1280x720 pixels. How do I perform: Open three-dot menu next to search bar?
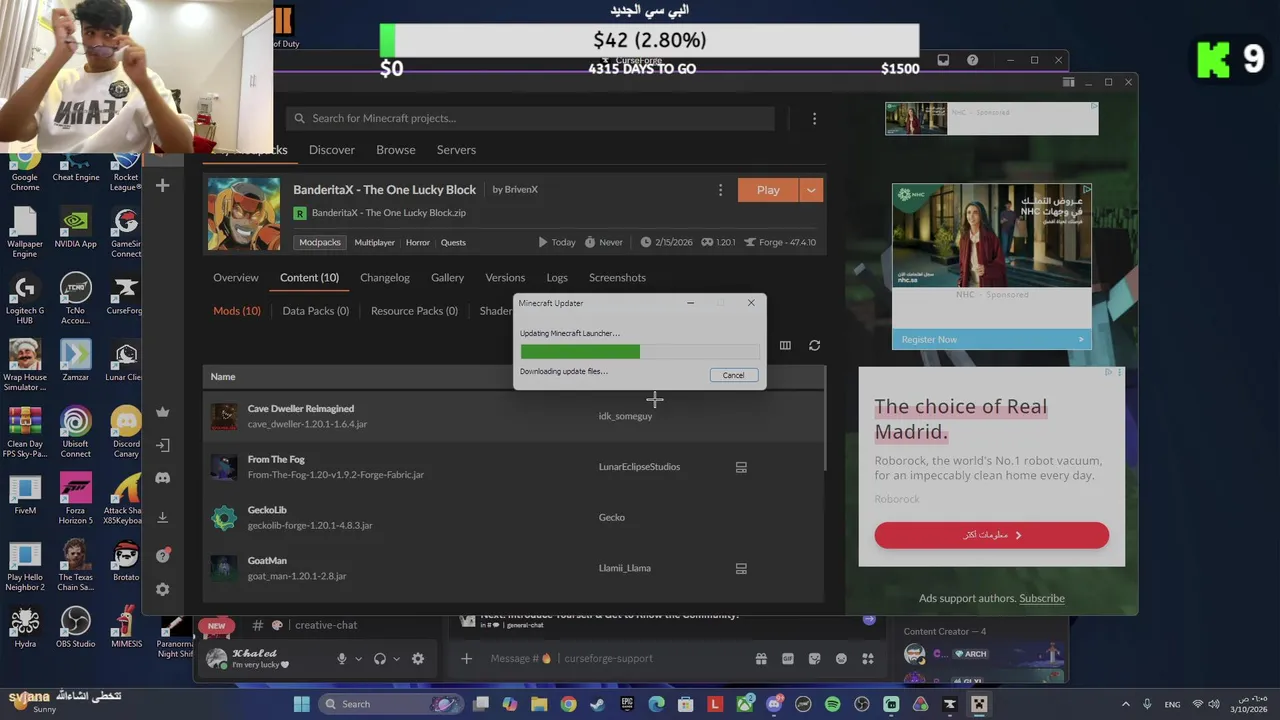coord(814,118)
